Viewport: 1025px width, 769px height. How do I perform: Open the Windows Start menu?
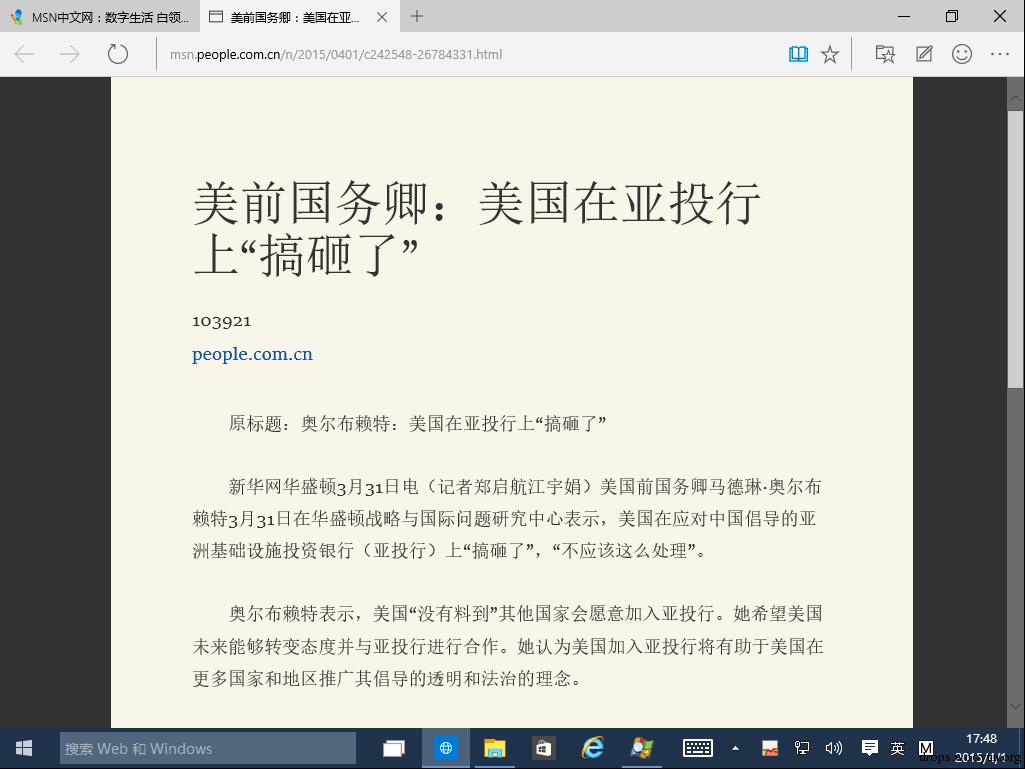click(x=24, y=748)
